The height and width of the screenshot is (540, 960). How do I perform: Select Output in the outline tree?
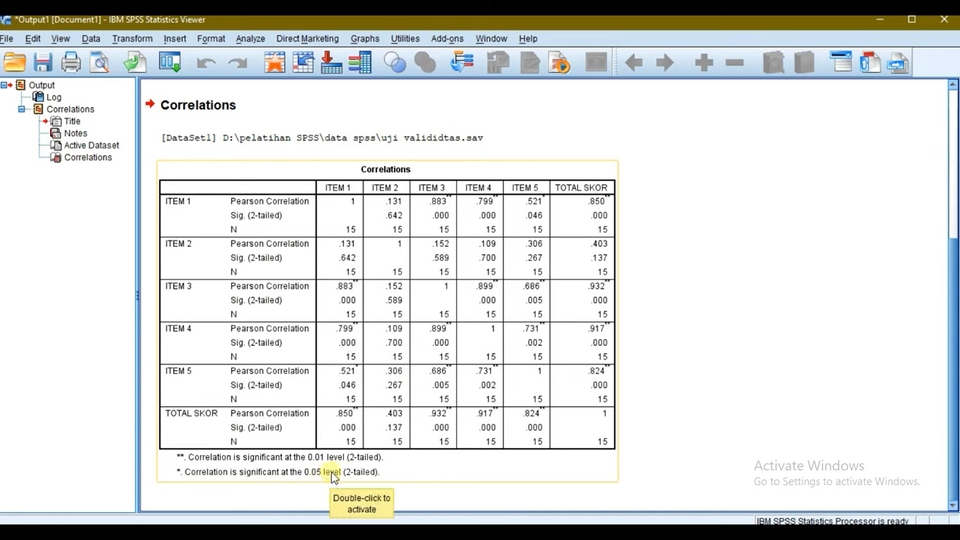coord(42,85)
